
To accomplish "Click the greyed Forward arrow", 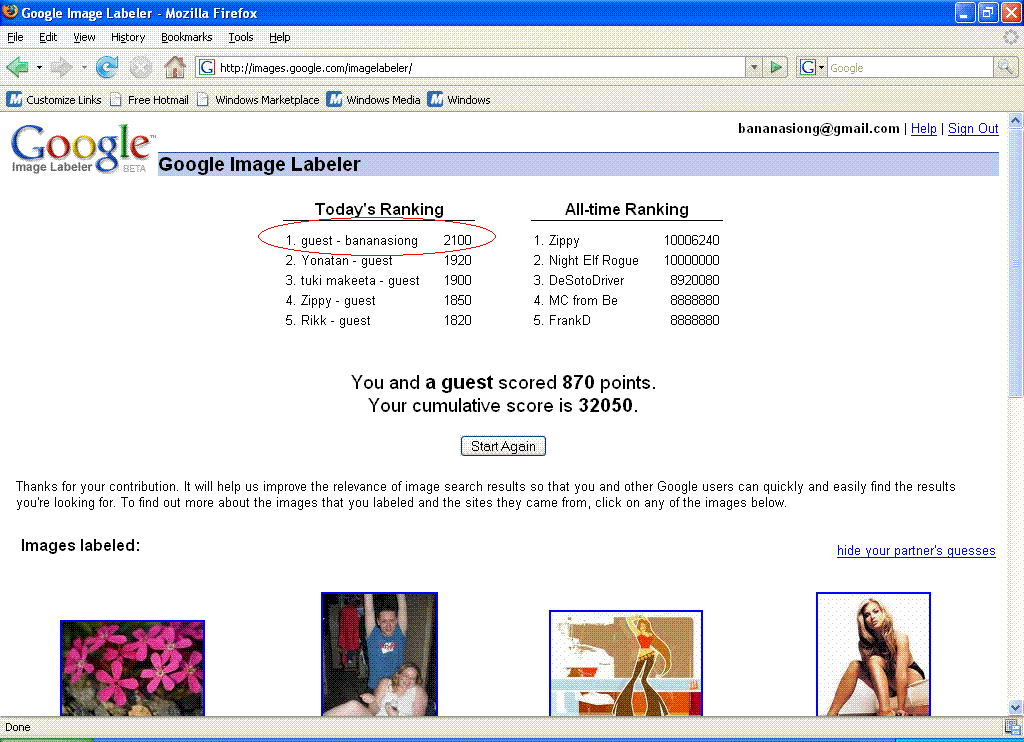I will [61, 67].
